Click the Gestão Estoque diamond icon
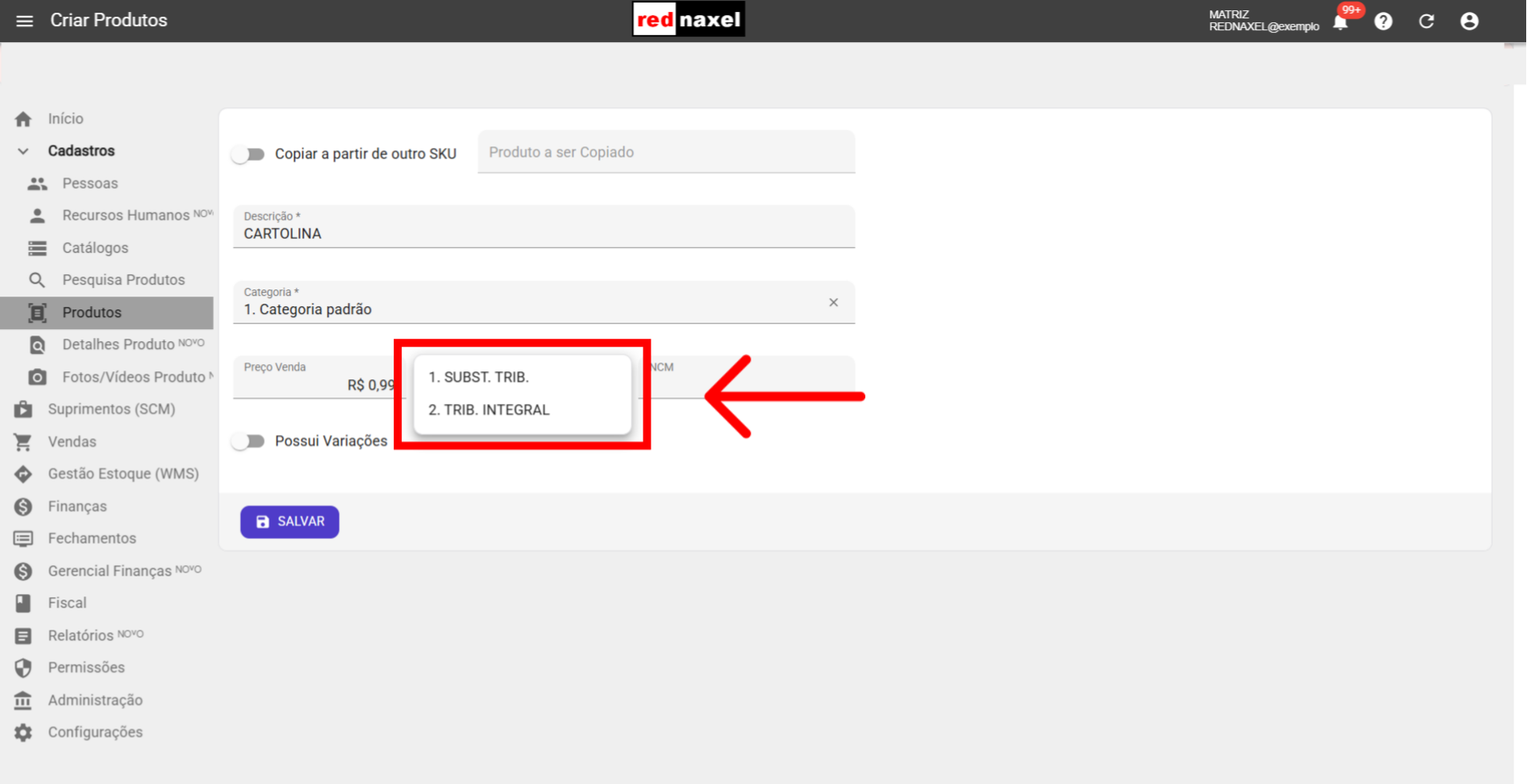 coord(23,474)
